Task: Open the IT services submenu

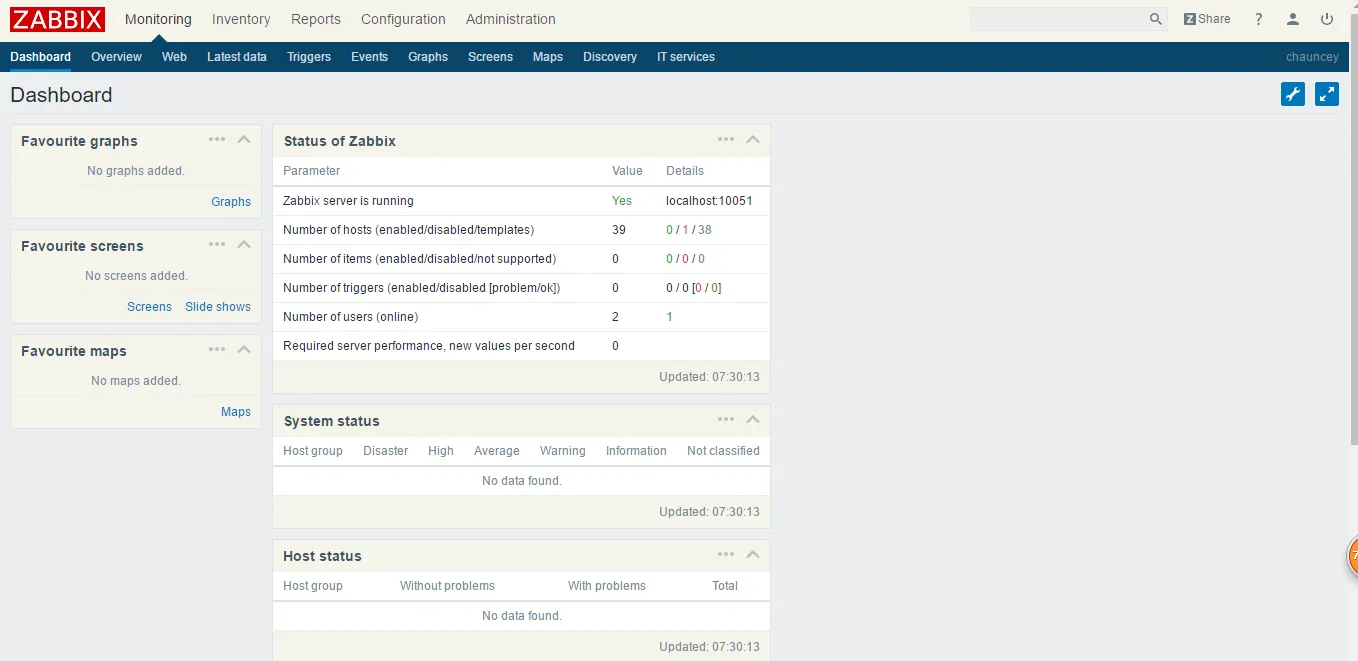Action: 686,57
